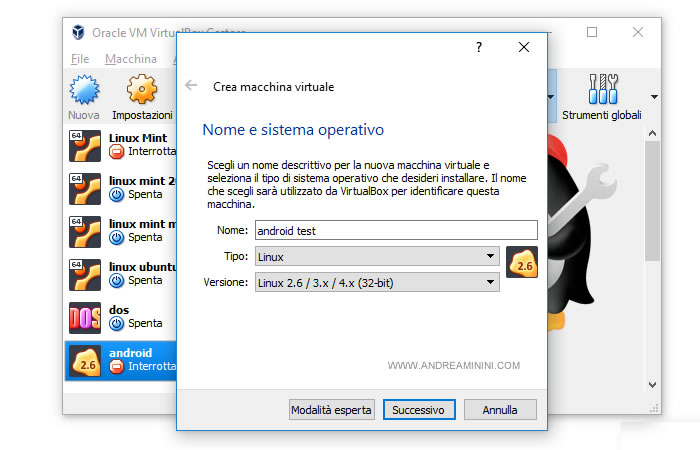700x450 pixels.
Task: Select the Linux Mint VM icon
Action: [x=85, y=146]
